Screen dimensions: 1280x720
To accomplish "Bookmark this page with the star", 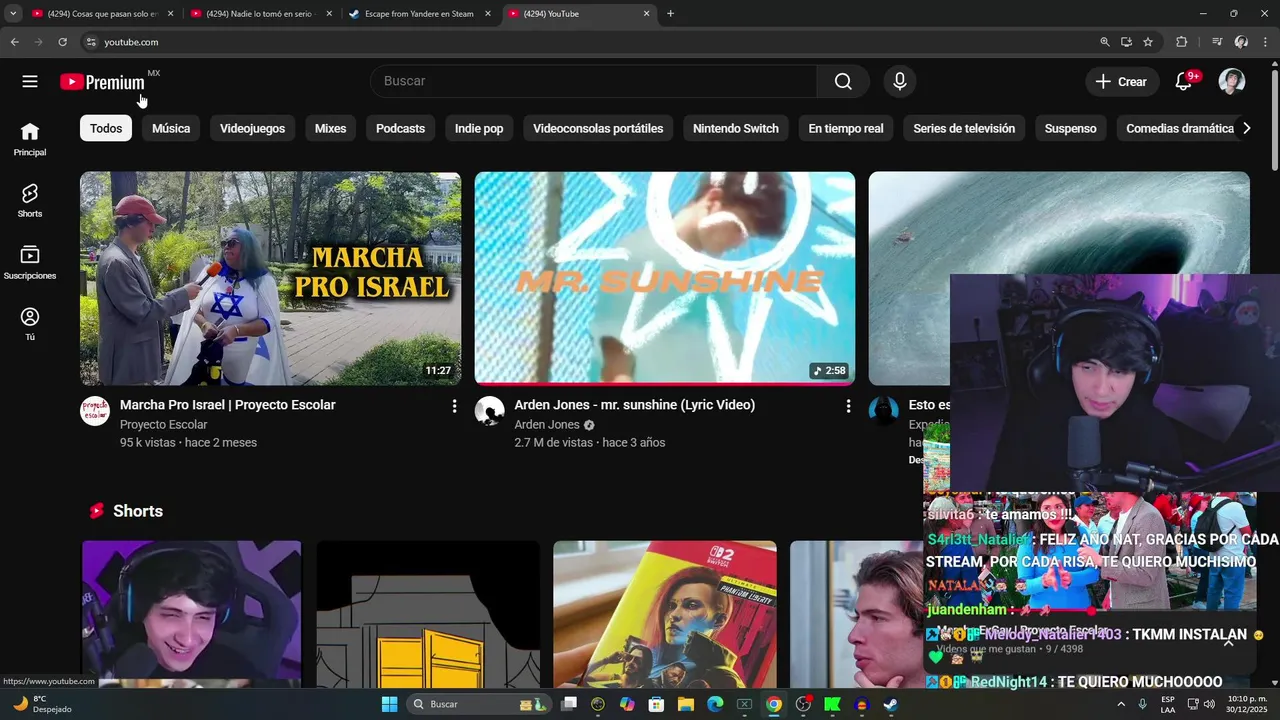I will coord(1148,42).
